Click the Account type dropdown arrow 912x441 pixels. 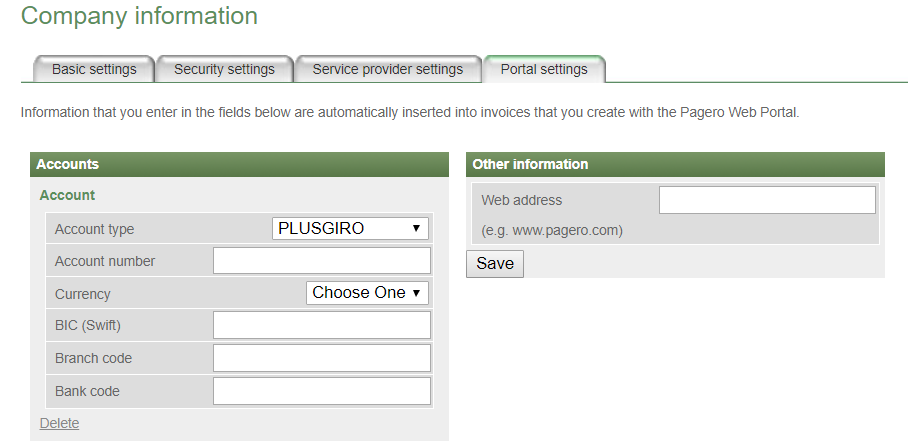[416, 229]
